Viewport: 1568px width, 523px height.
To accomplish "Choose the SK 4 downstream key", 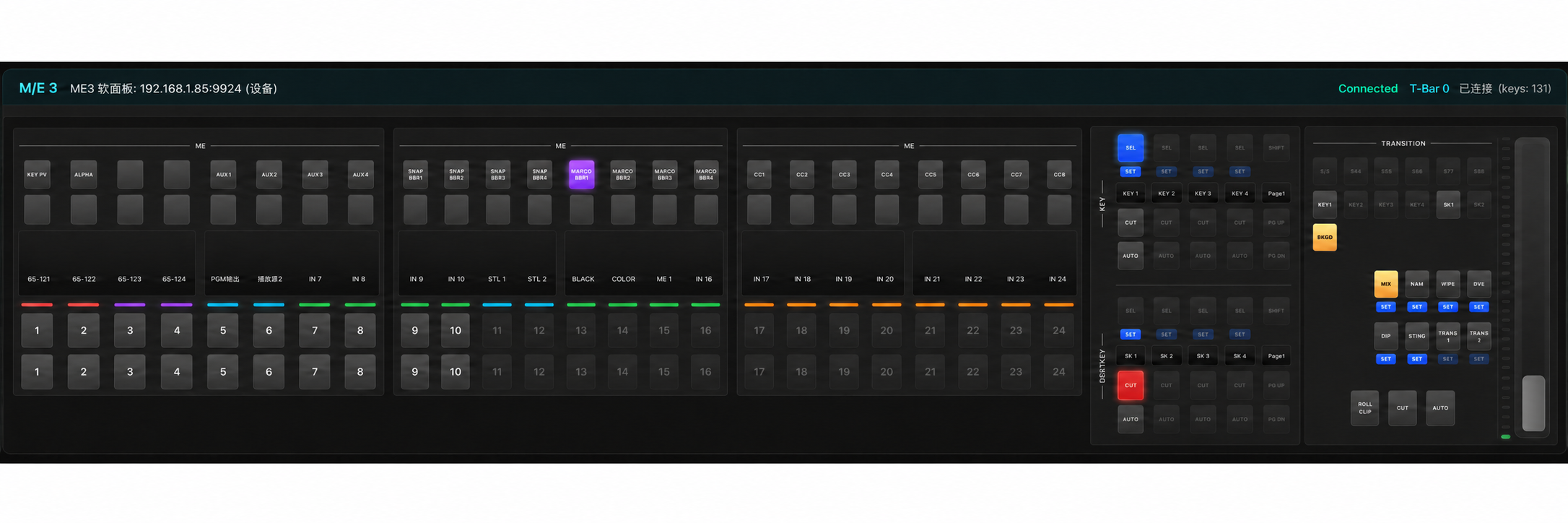I will (x=1240, y=356).
